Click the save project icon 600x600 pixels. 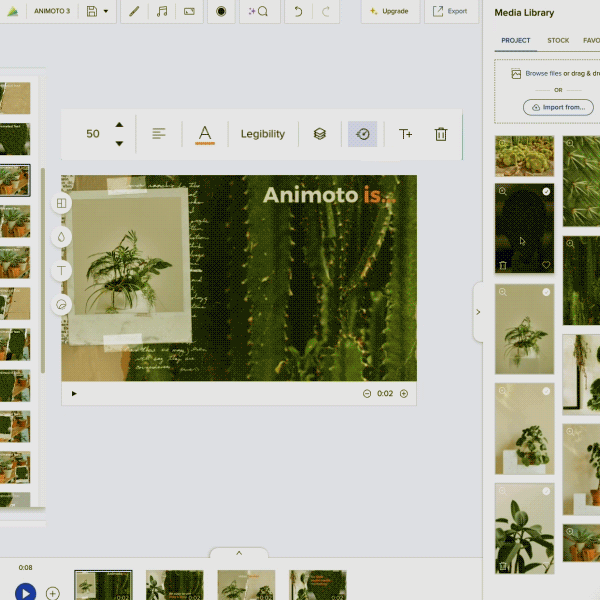tap(92, 11)
